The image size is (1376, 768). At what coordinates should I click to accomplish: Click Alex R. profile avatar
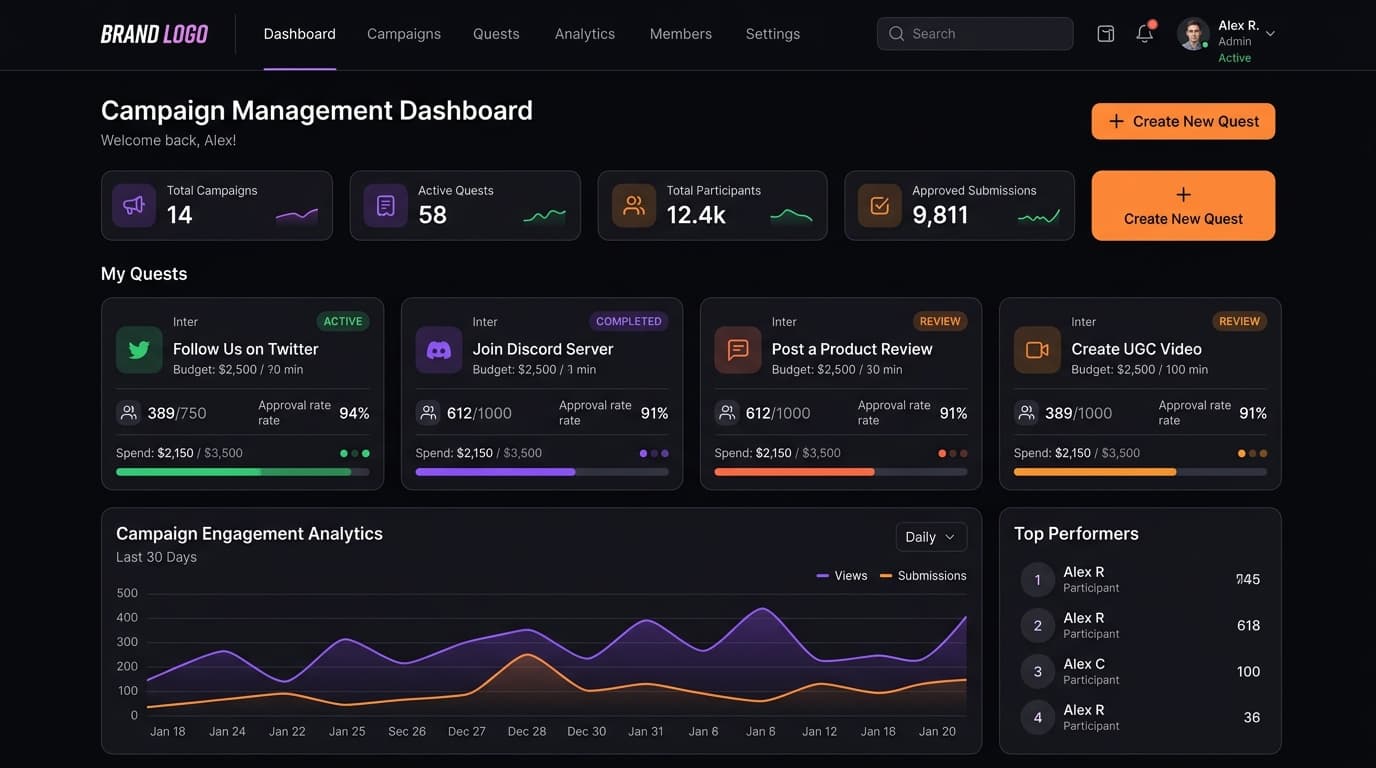(1193, 33)
